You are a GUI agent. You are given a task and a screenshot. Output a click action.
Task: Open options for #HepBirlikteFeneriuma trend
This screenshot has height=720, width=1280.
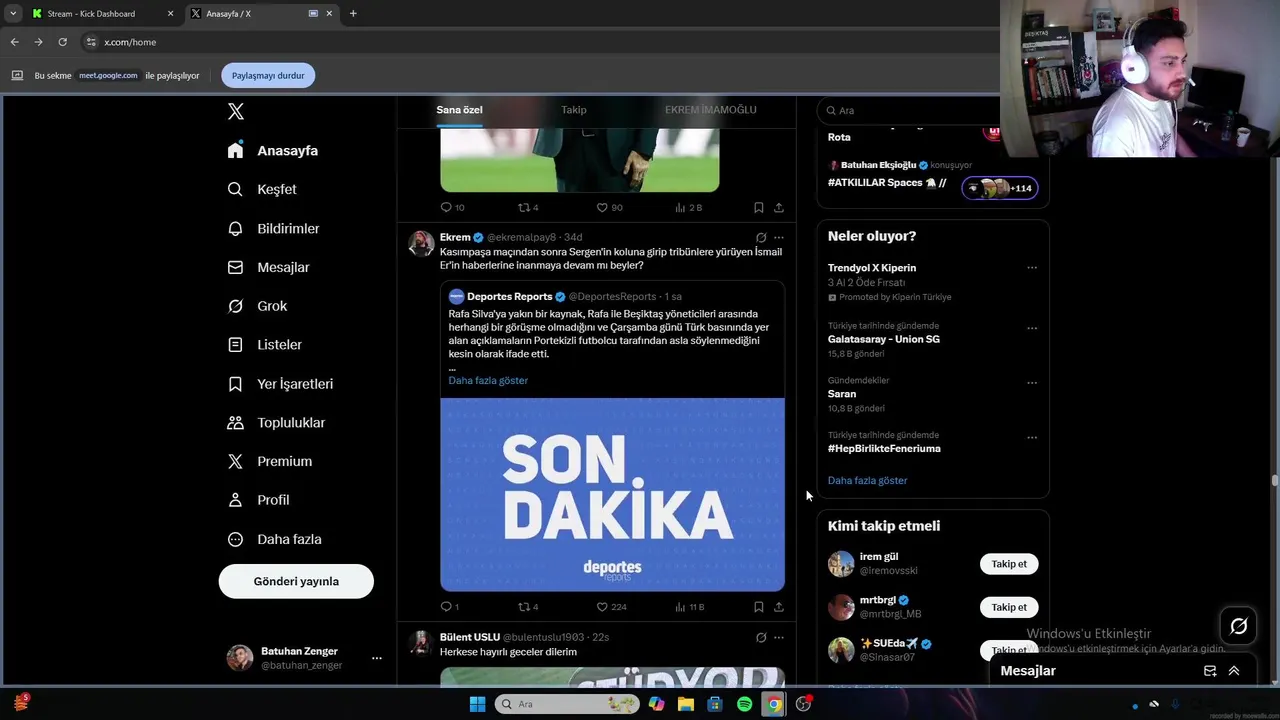[x=1032, y=438]
